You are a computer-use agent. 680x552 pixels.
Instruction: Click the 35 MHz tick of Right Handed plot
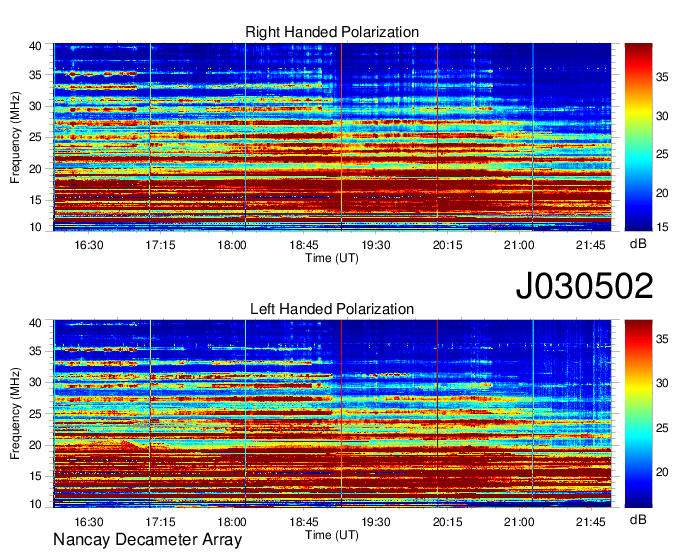[36, 75]
